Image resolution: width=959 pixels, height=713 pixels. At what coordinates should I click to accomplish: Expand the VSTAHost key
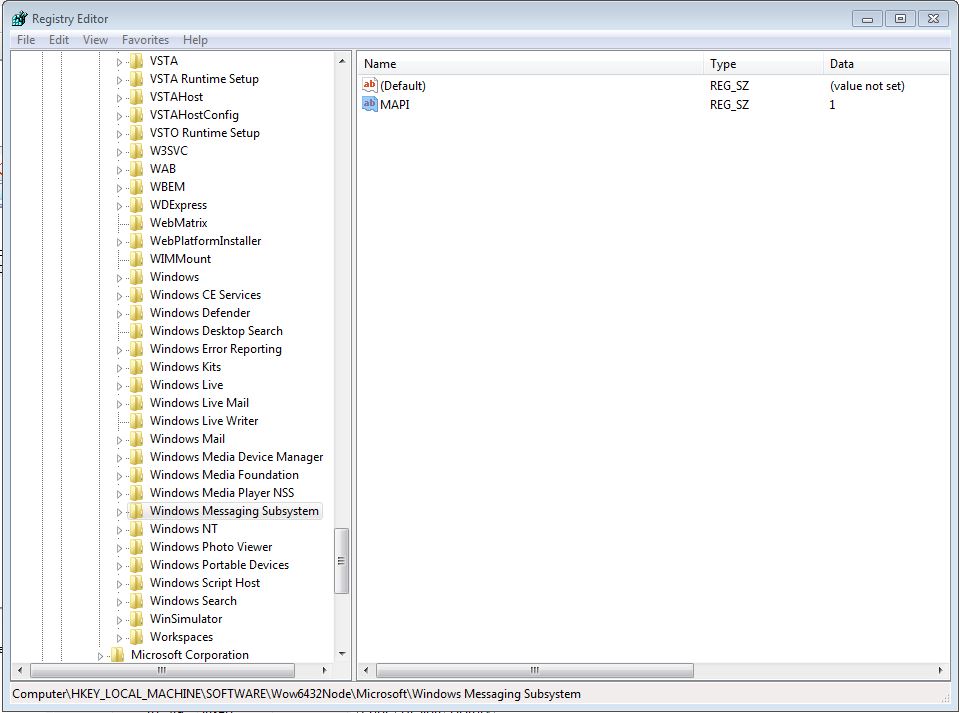coord(119,98)
